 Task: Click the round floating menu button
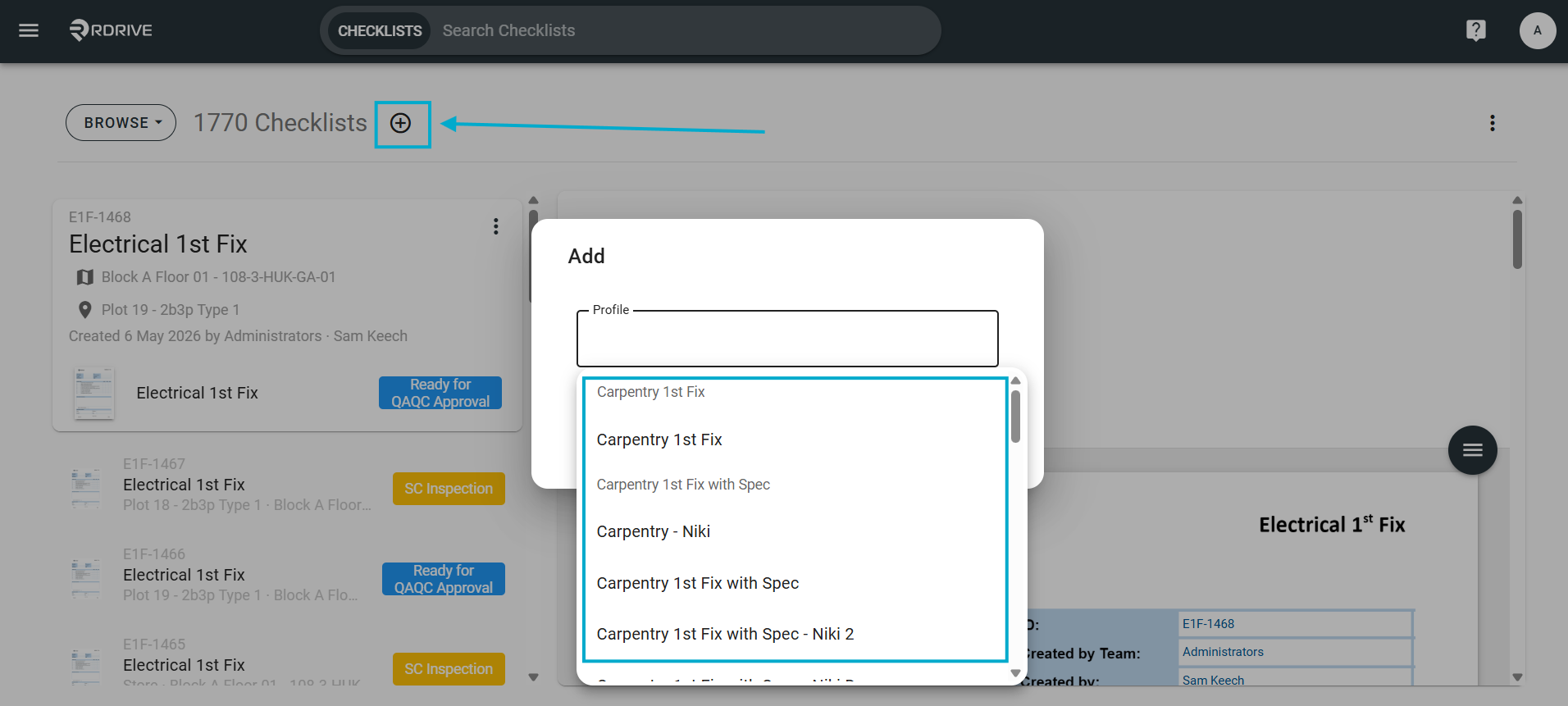click(x=1472, y=450)
